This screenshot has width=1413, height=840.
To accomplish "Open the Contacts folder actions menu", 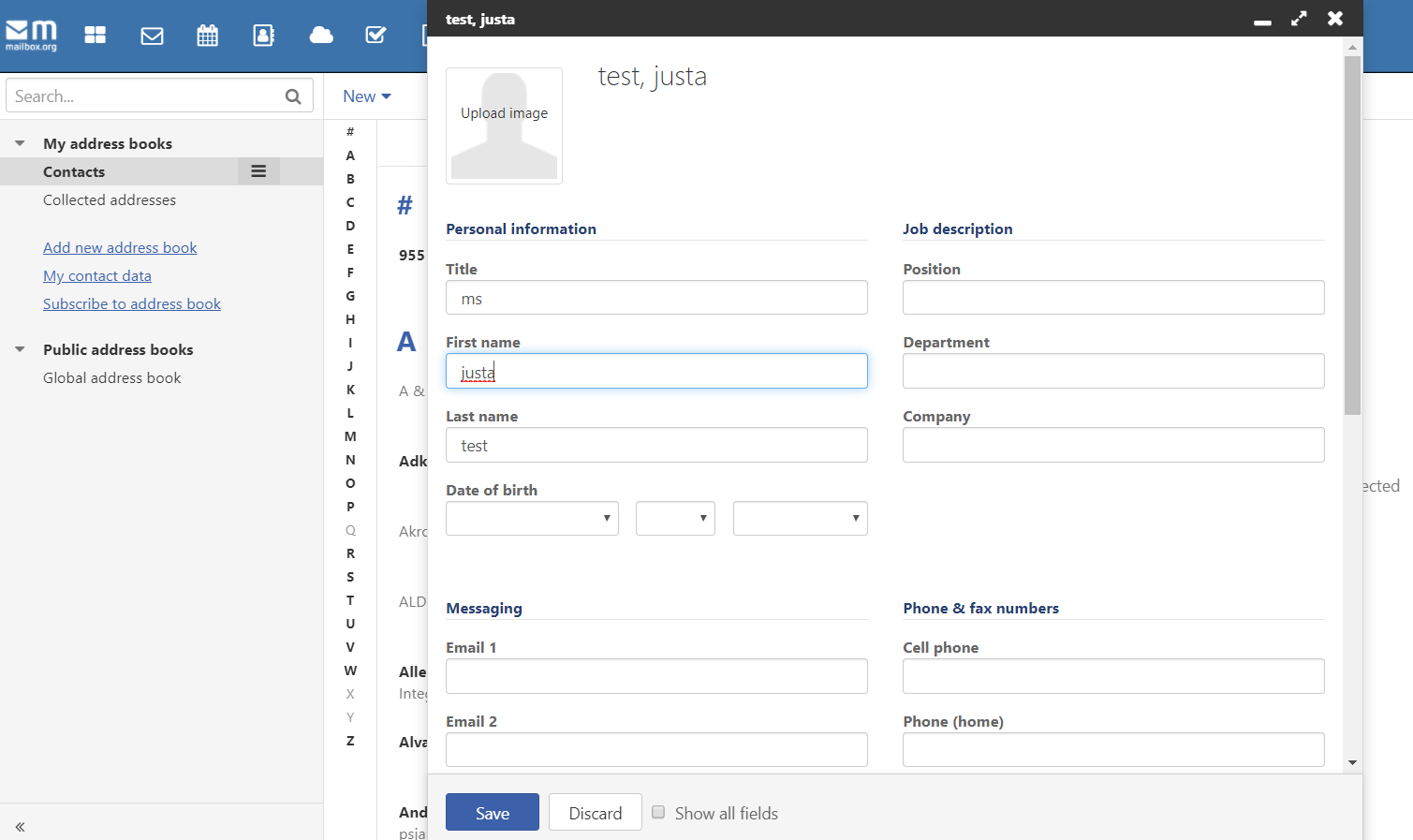I will pyautogui.click(x=258, y=171).
